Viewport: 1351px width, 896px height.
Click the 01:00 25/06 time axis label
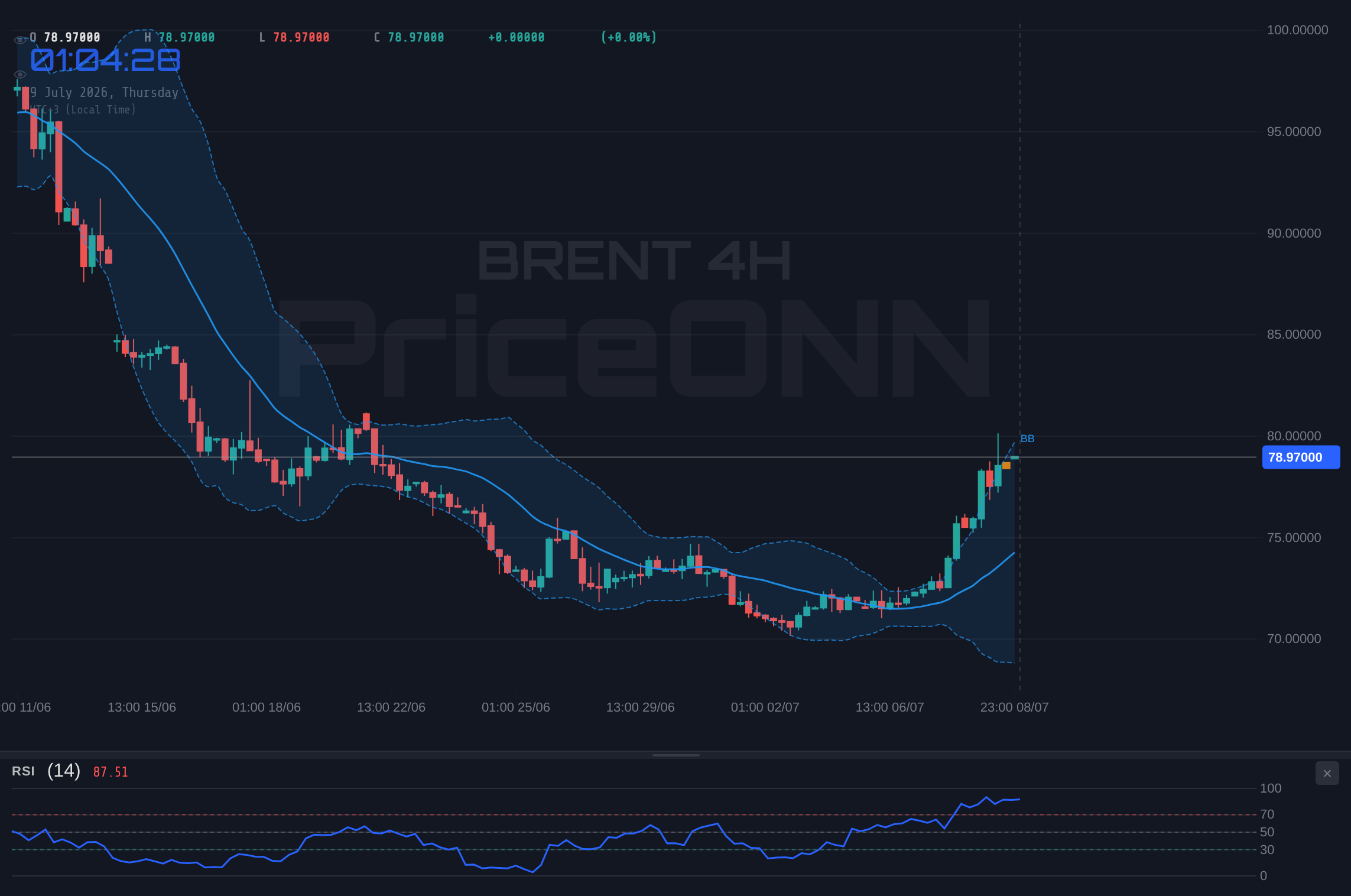tap(516, 707)
